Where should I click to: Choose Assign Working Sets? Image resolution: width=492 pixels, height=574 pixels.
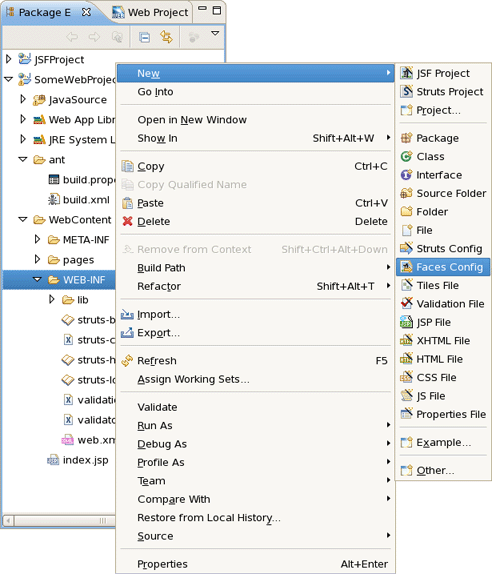tap(256, 379)
